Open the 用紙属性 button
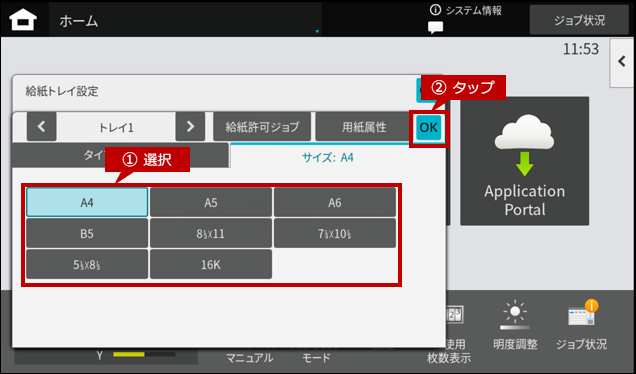Image resolution: width=636 pixels, height=374 pixels. 364,127
